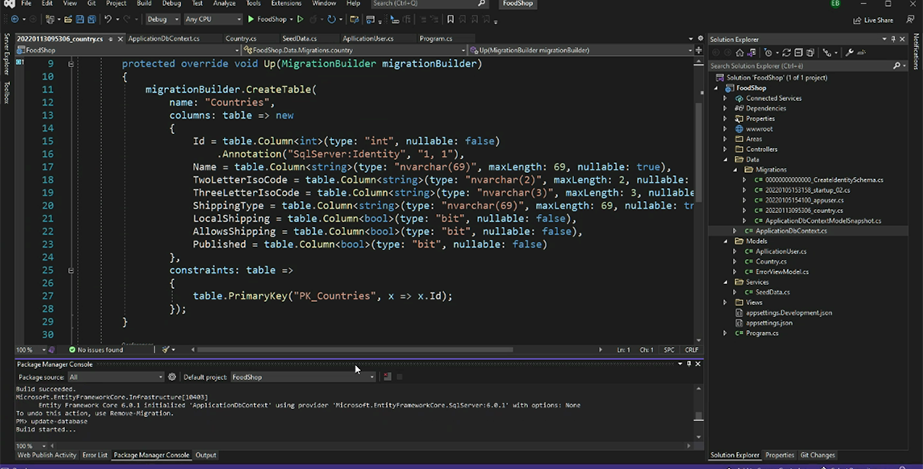Image resolution: width=923 pixels, height=469 pixels.
Task: Click the editor horizontal scrollbar
Action: click(x=355, y=350)
